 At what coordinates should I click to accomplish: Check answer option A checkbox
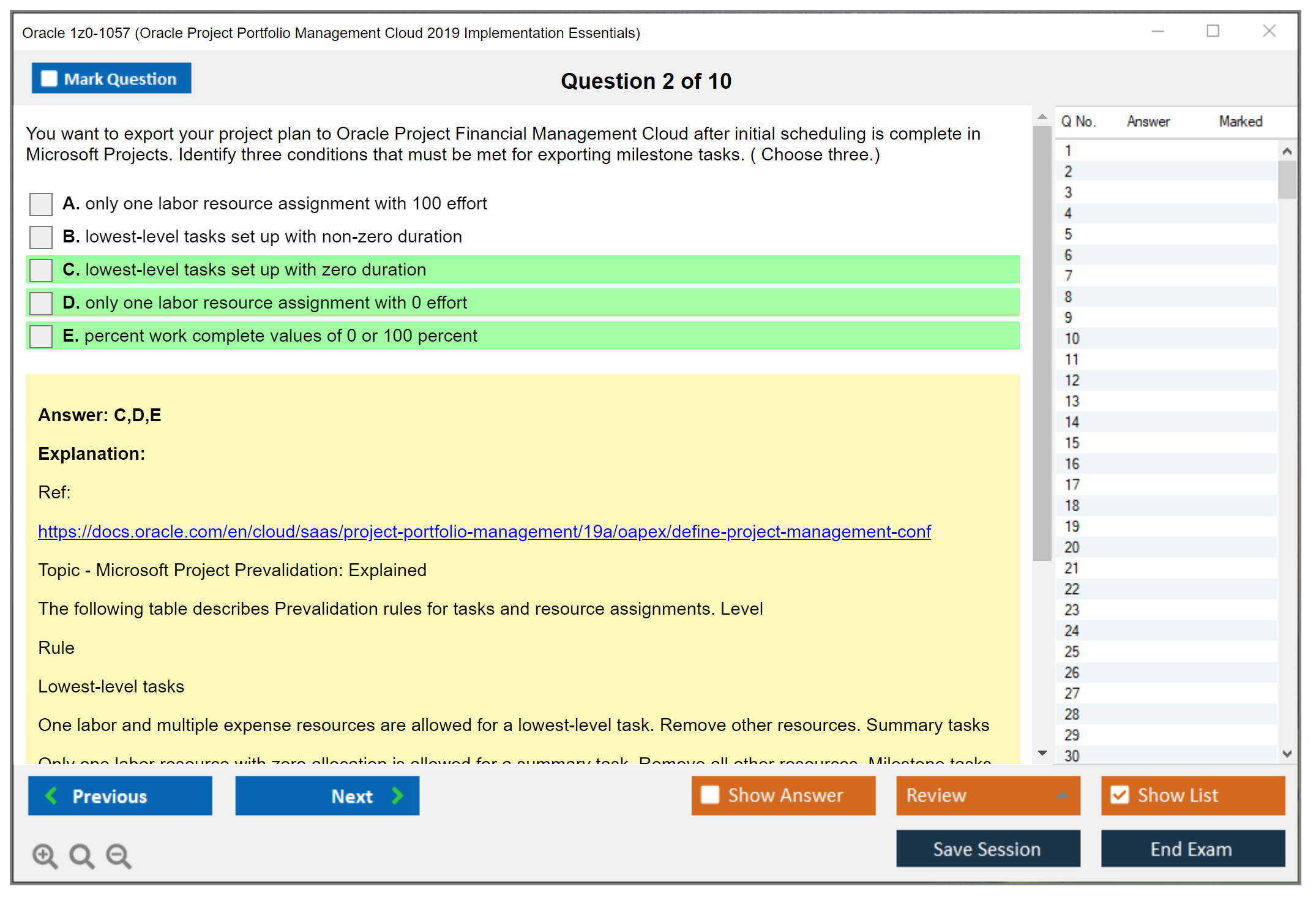click(x=40, y=204)
